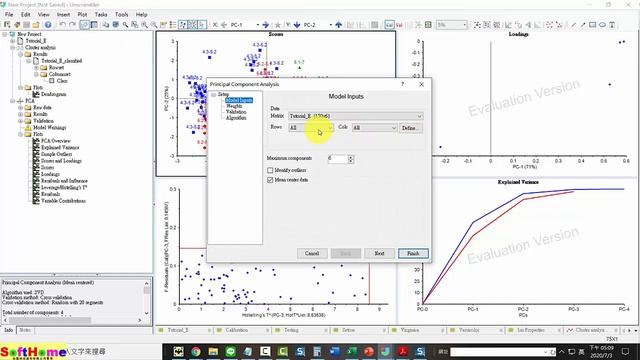Open the File menu

coord(9,14)
